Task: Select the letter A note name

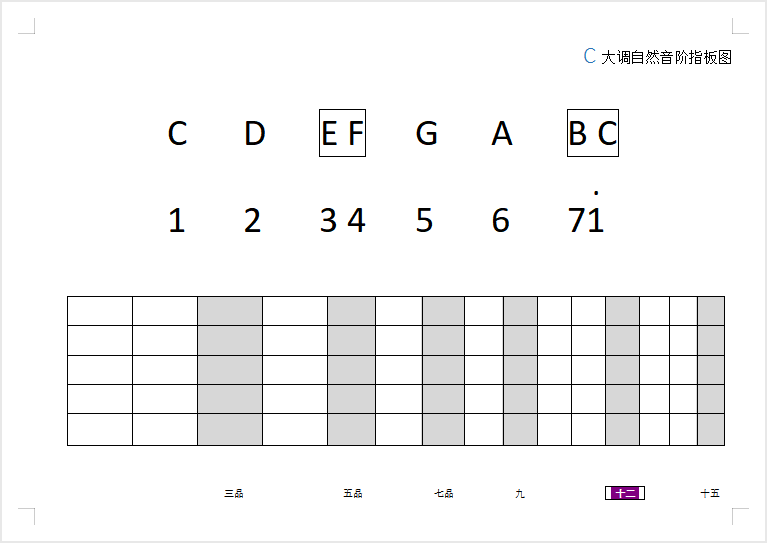Action: click(502, 133)
